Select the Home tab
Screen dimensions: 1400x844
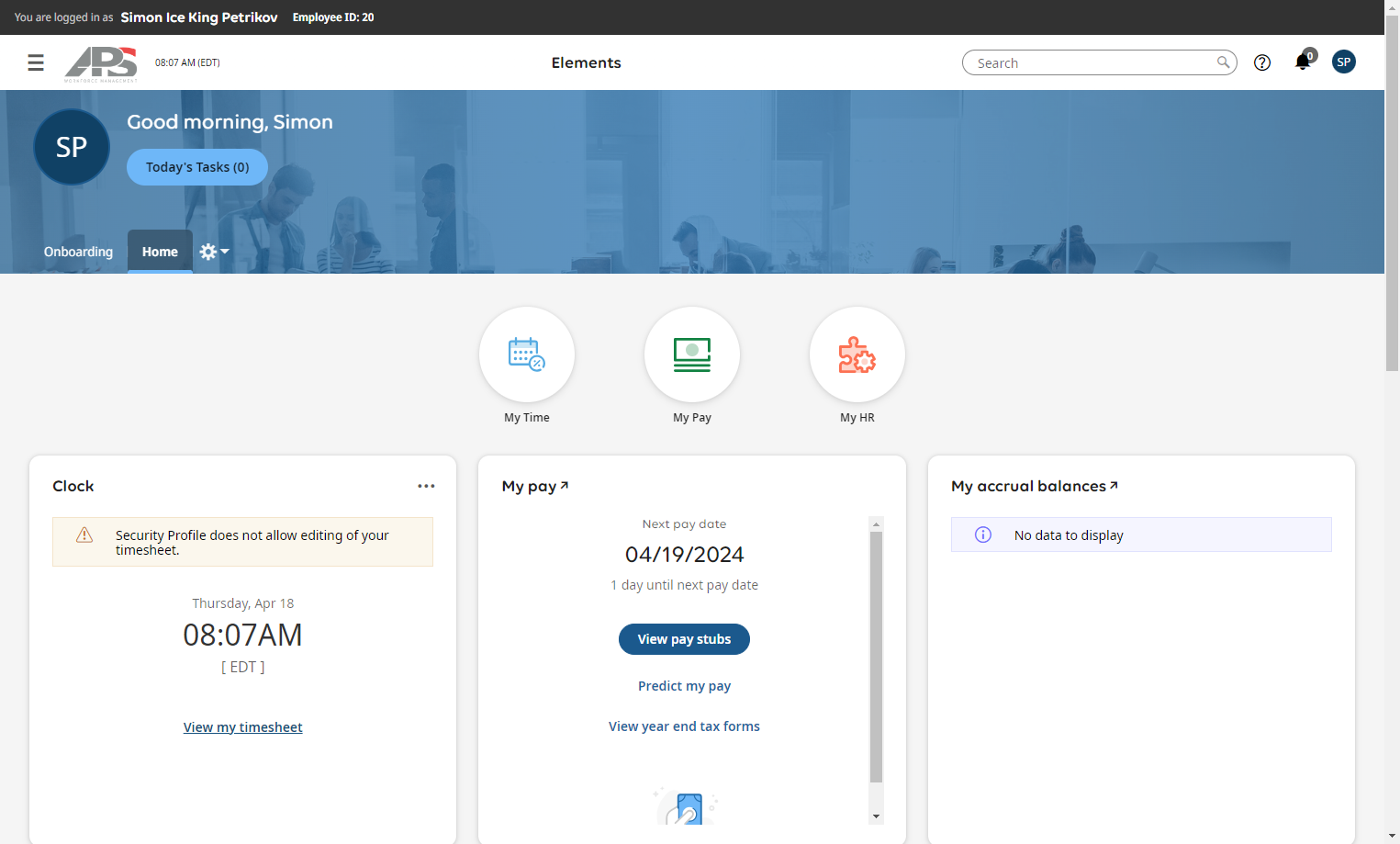click(160, 252)
